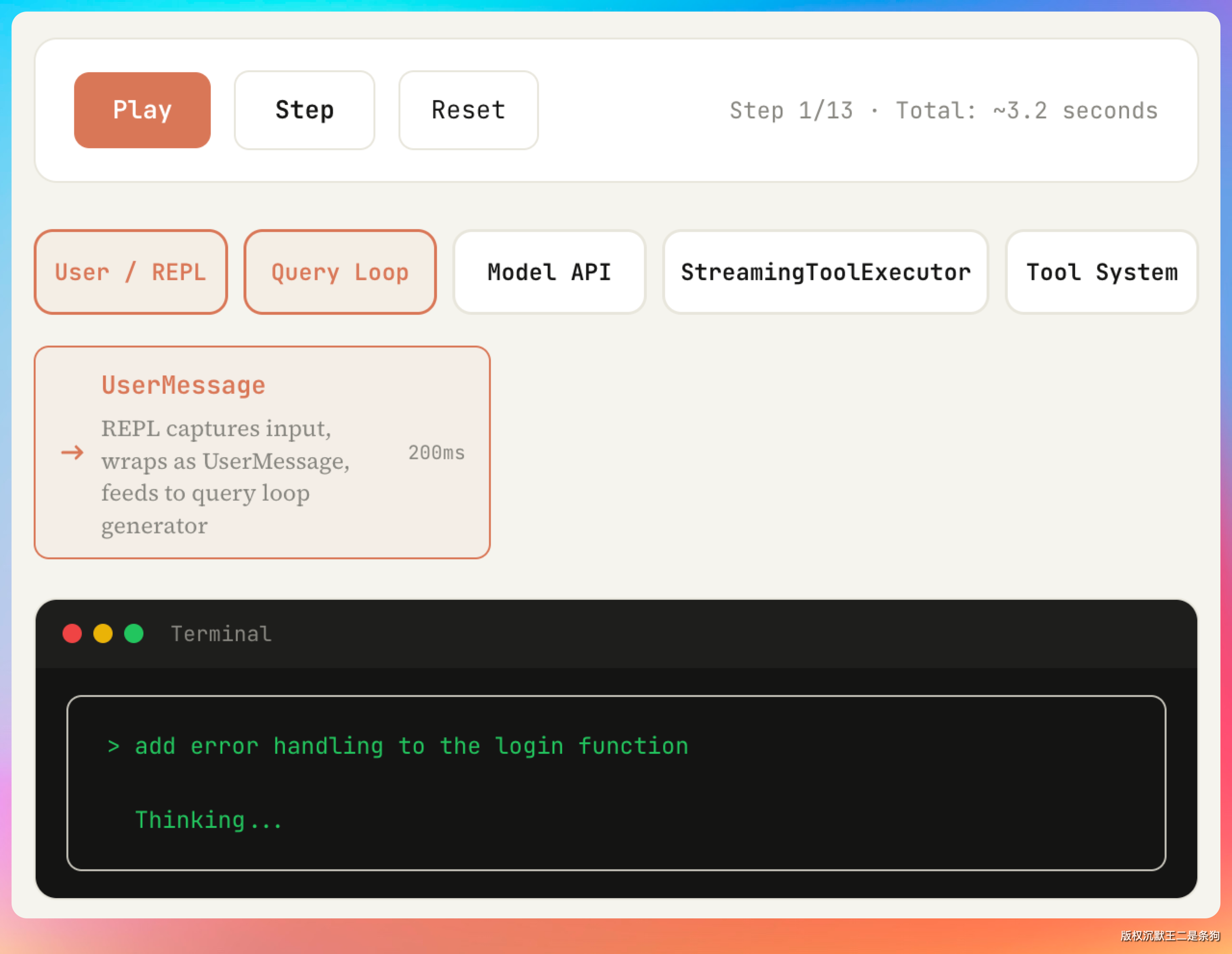
Task: Select the Model API stage
Action: click(x=550, y=272)
